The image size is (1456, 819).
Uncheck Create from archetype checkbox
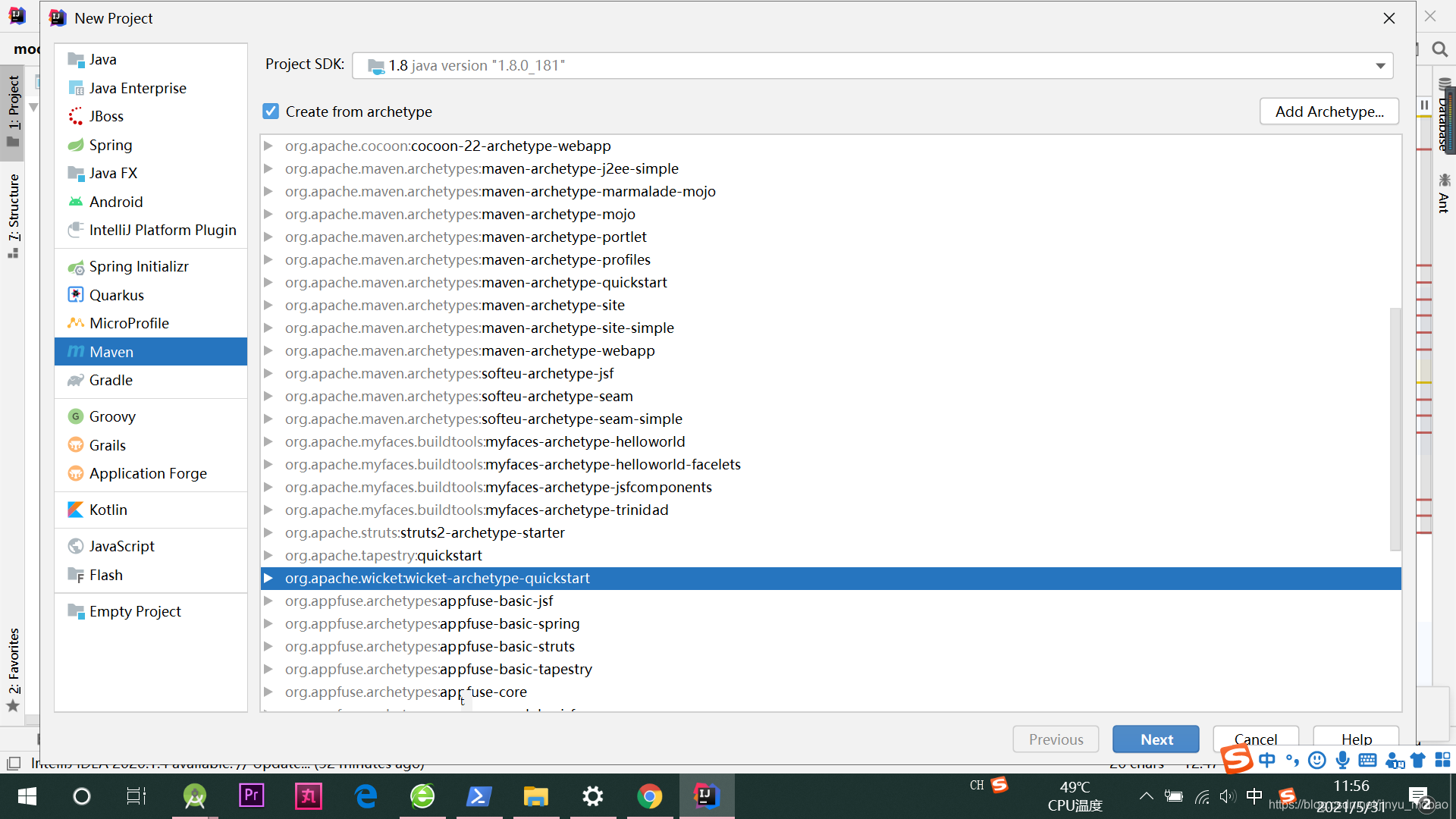(x=271, y=111)
